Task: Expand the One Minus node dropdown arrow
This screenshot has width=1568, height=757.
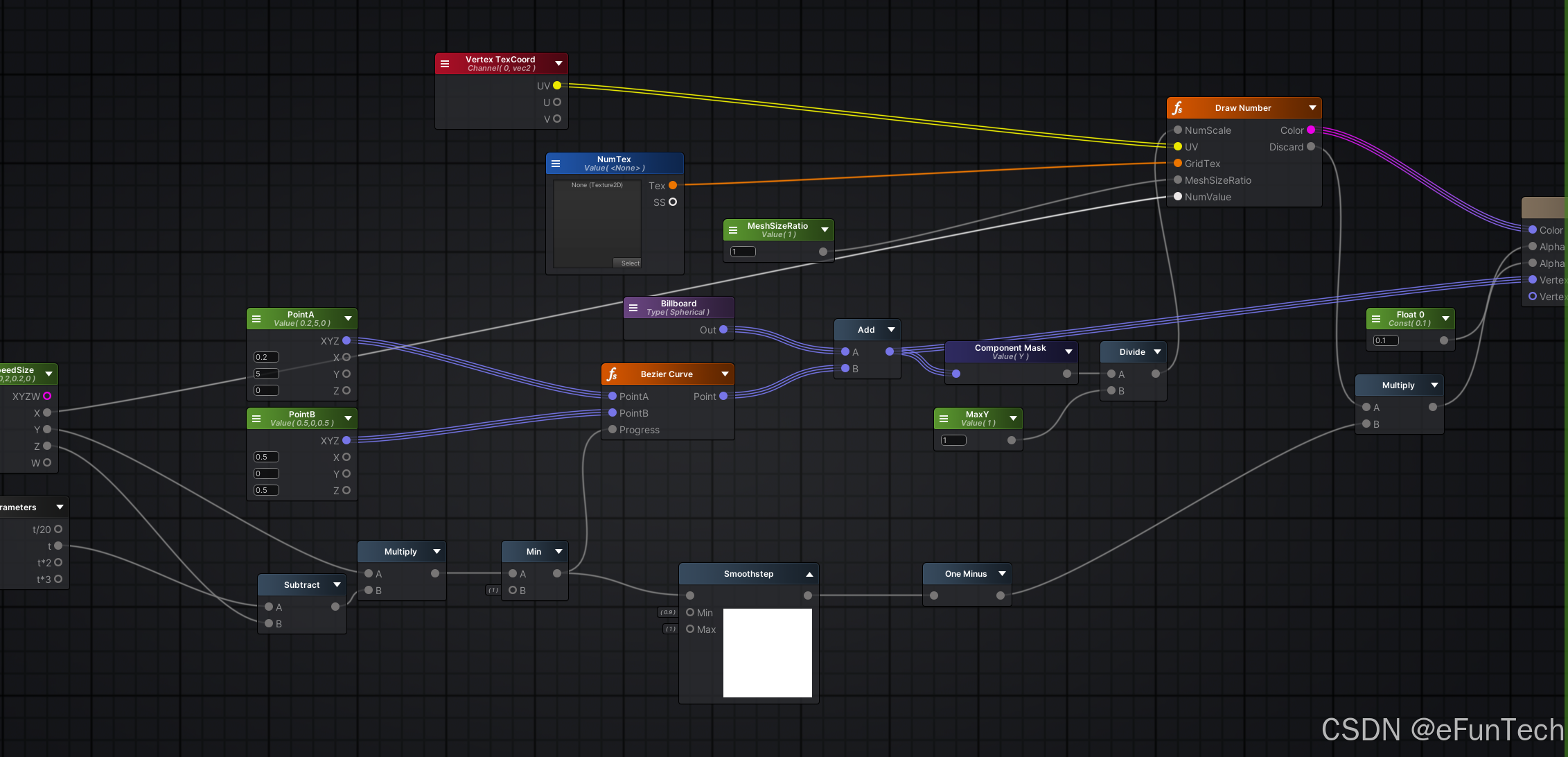Action: (1002, 574)
